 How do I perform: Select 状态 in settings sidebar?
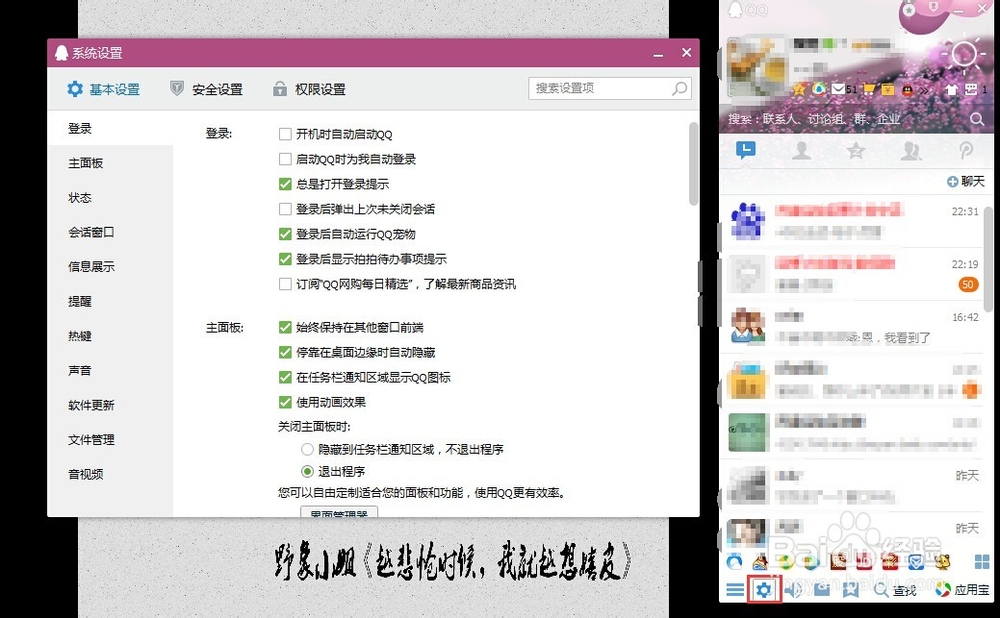pos(110,198)
